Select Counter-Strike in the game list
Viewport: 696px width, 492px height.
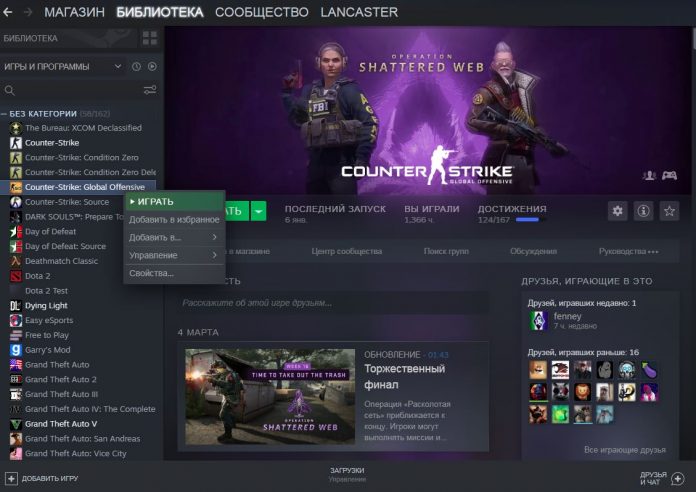point(52,143)
